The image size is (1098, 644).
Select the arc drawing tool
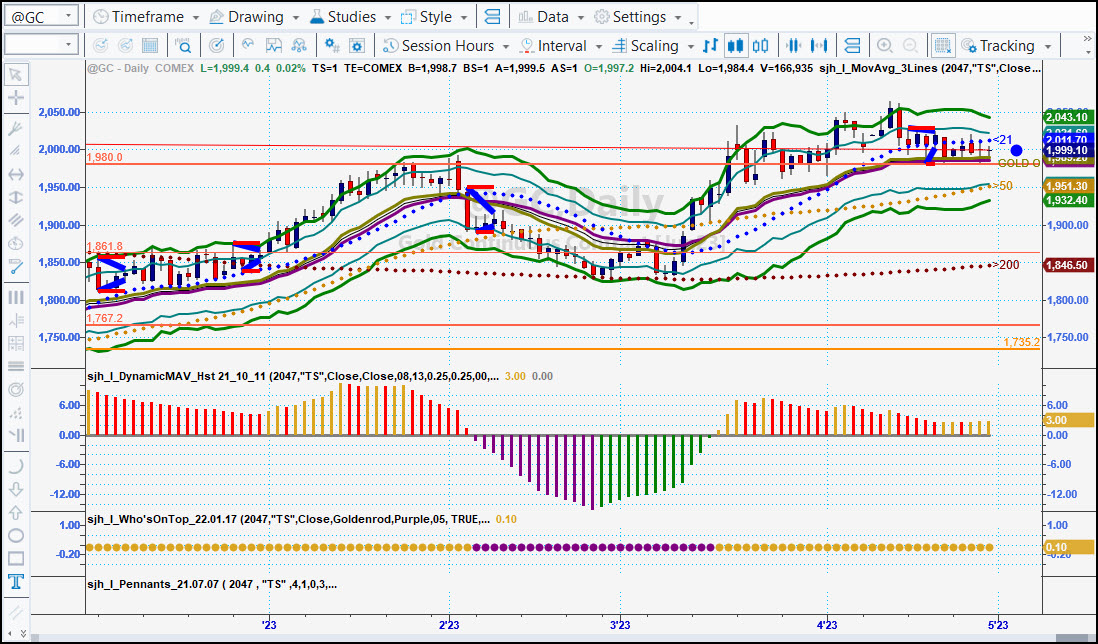coord(15,466)
